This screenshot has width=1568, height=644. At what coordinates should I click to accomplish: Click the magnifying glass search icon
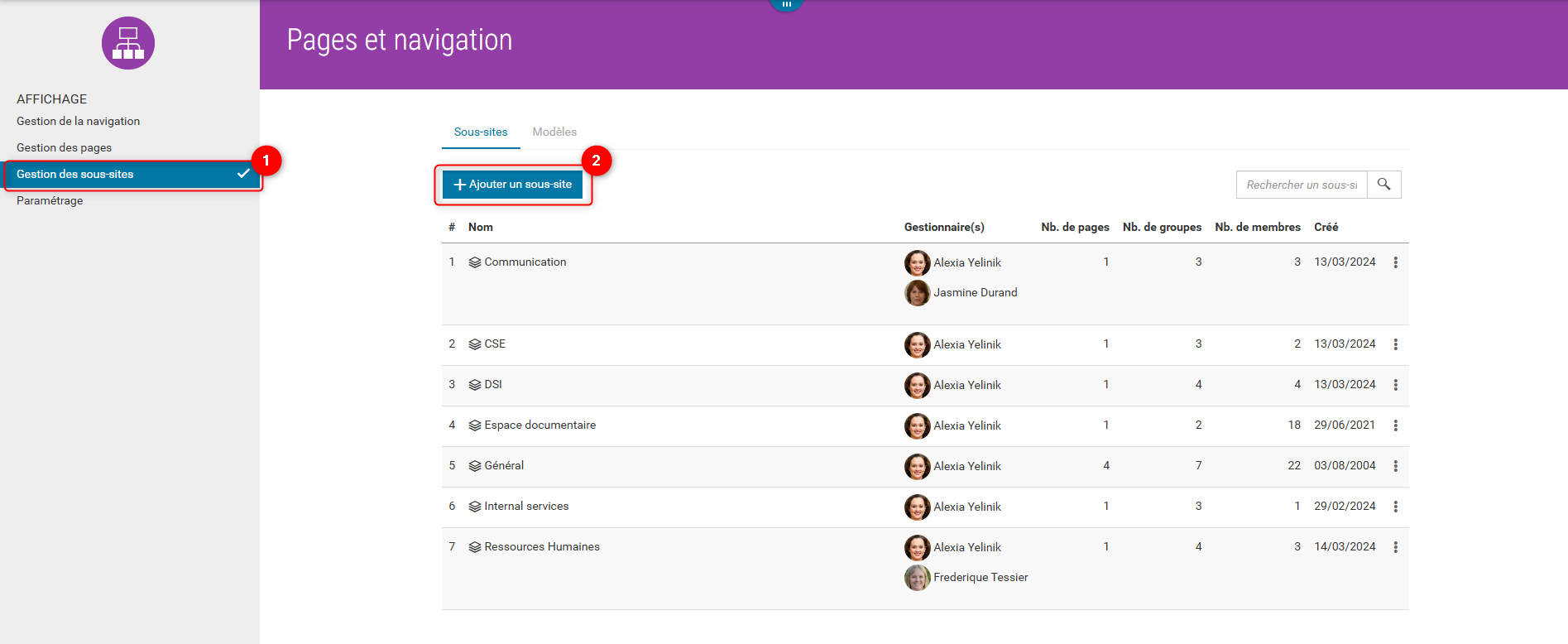1383,185
